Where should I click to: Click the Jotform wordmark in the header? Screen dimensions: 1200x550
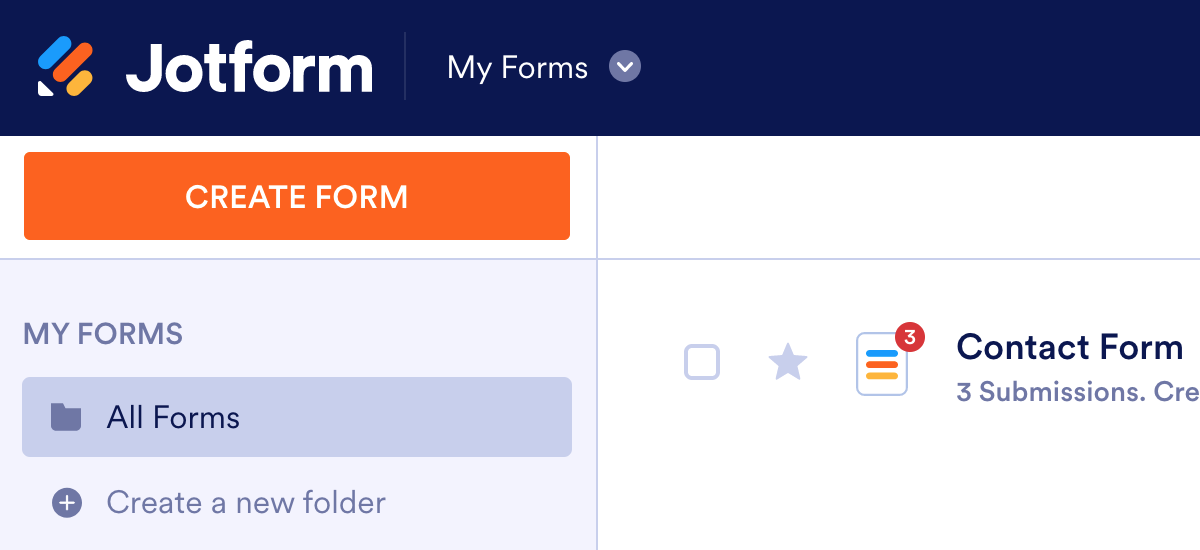249,68
